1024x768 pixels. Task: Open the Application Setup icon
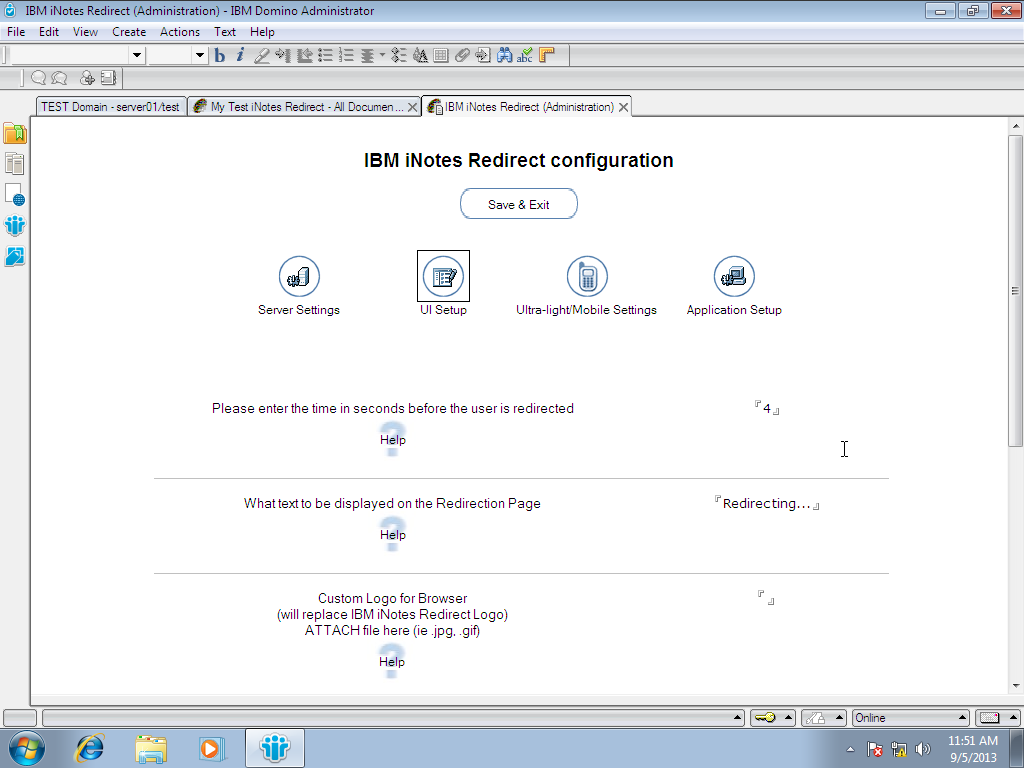point(734,276)
